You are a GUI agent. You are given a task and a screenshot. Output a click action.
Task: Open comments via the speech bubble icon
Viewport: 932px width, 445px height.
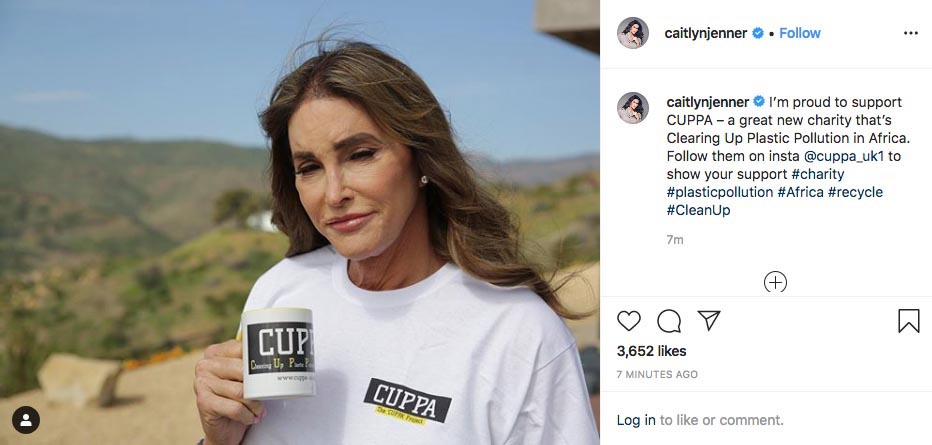point(669,321)
